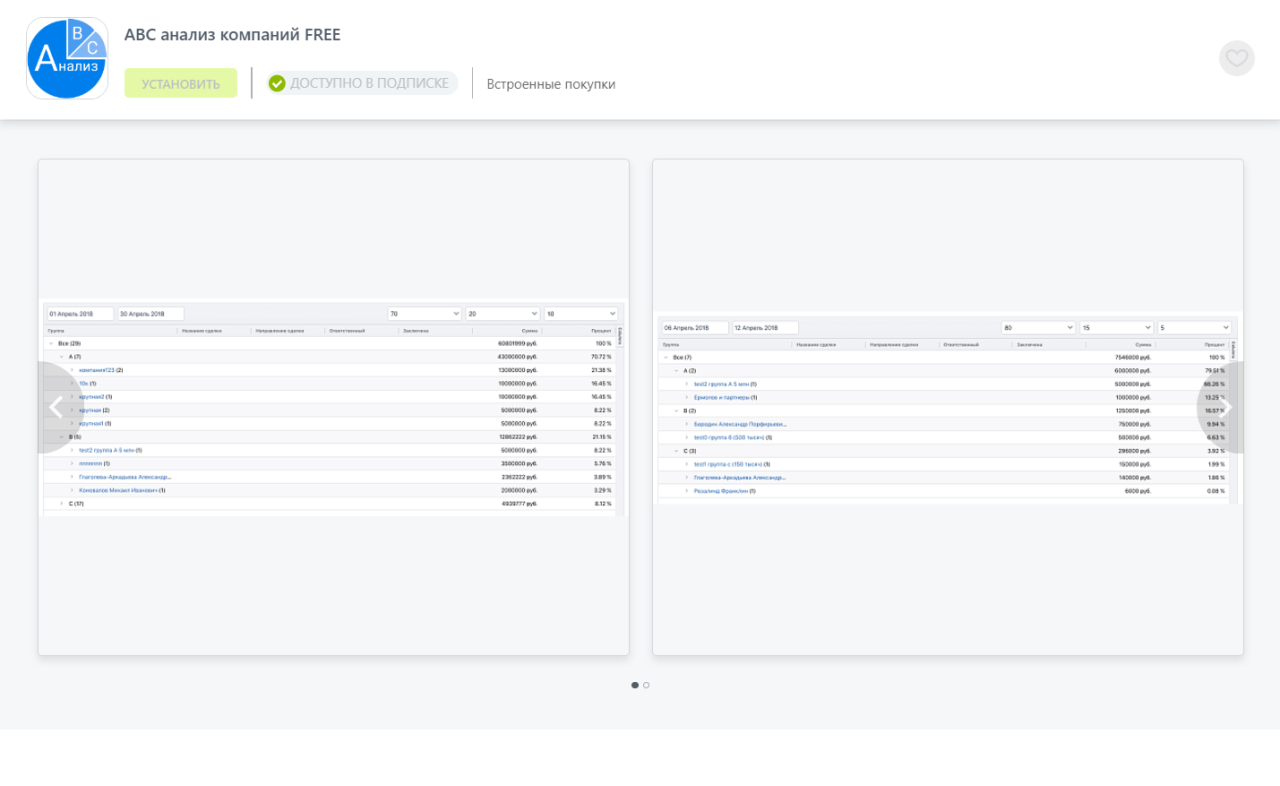Screen dimensions: 1280x786
Task: Click the ABC Анализ app logo
Action: [x=67, y=58]
